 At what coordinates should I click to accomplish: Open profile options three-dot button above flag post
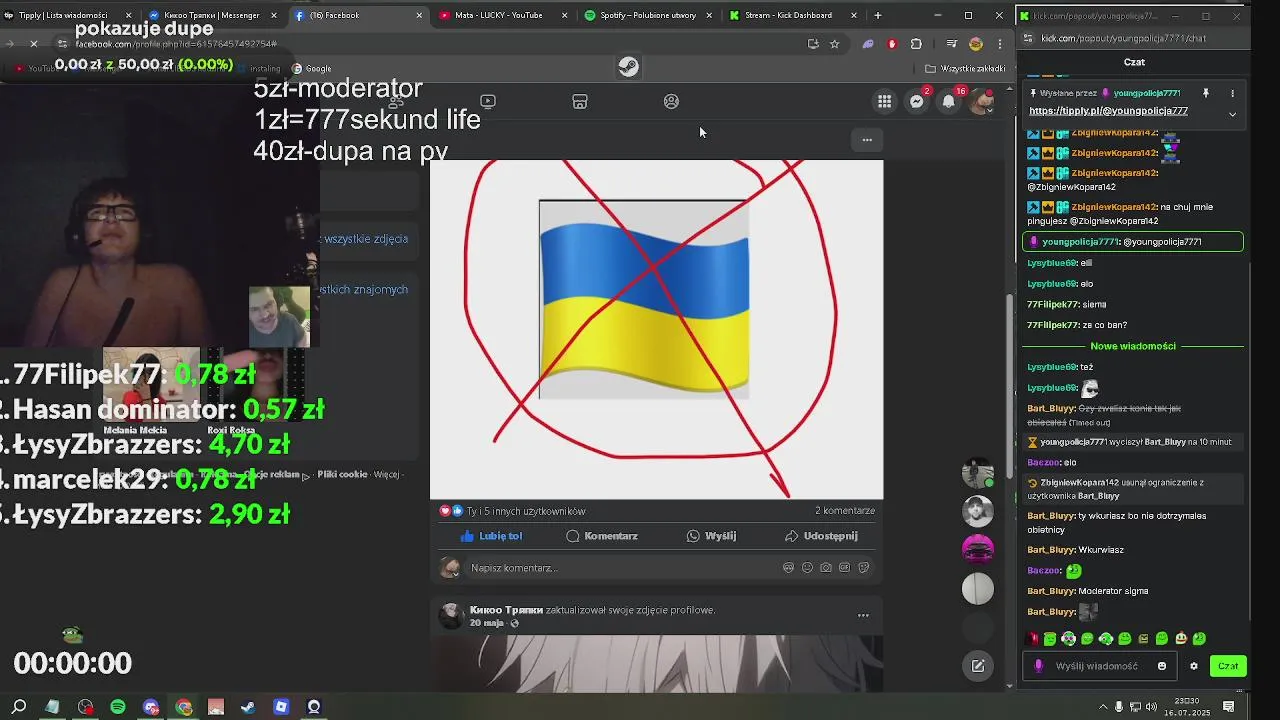867,140
